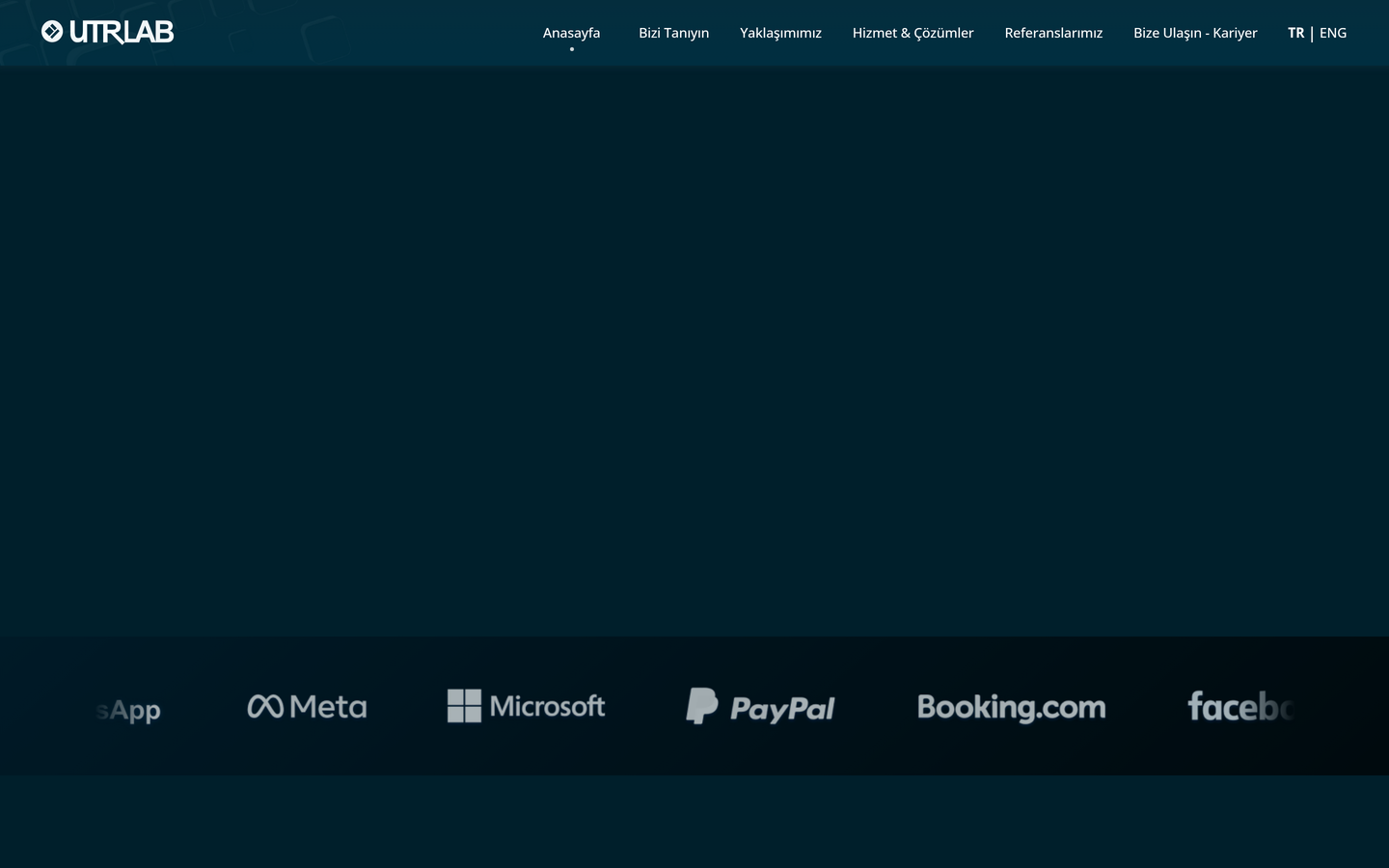
Task: Go to Bize Ulaşın - Kariyer
Action: click(1195, 33)
